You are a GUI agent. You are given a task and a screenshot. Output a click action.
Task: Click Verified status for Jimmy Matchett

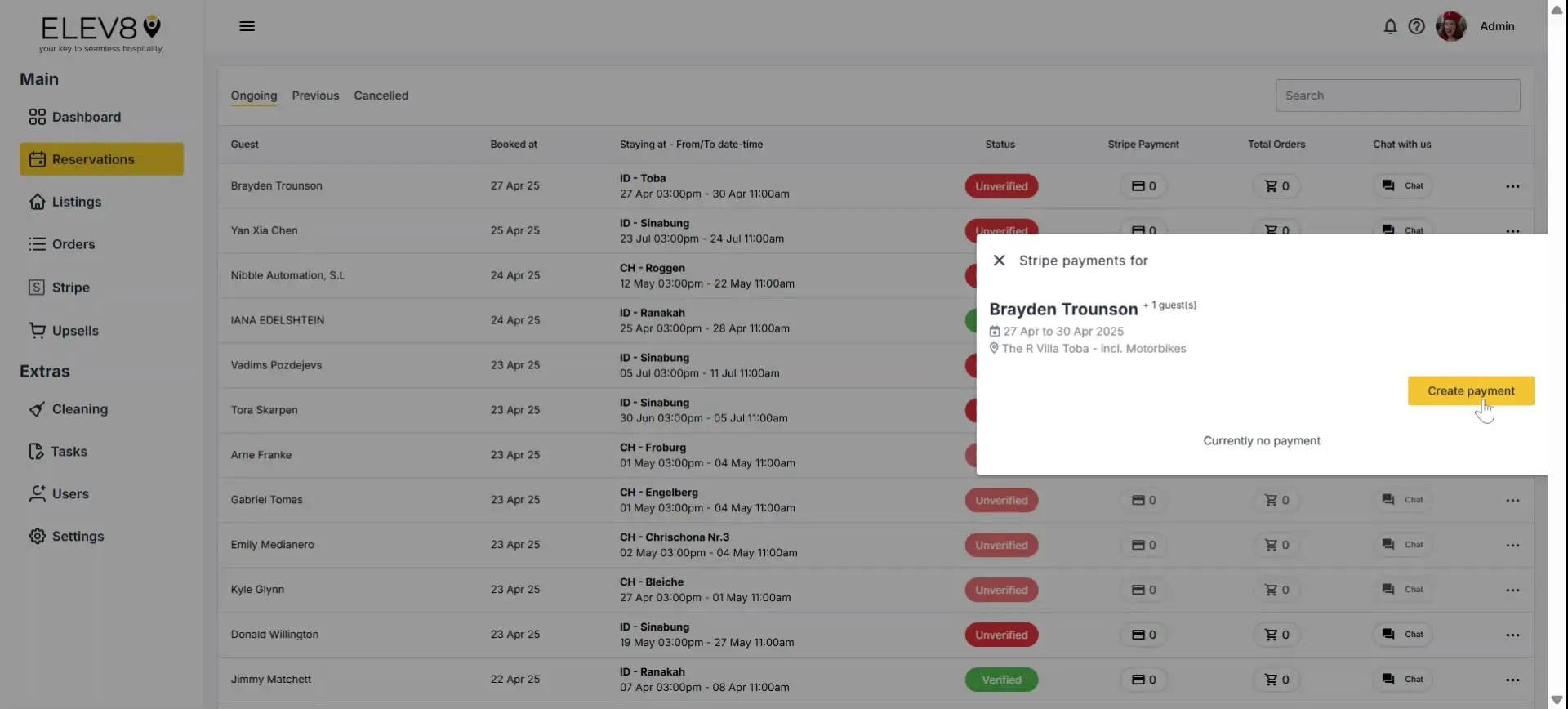[1001, 680]
